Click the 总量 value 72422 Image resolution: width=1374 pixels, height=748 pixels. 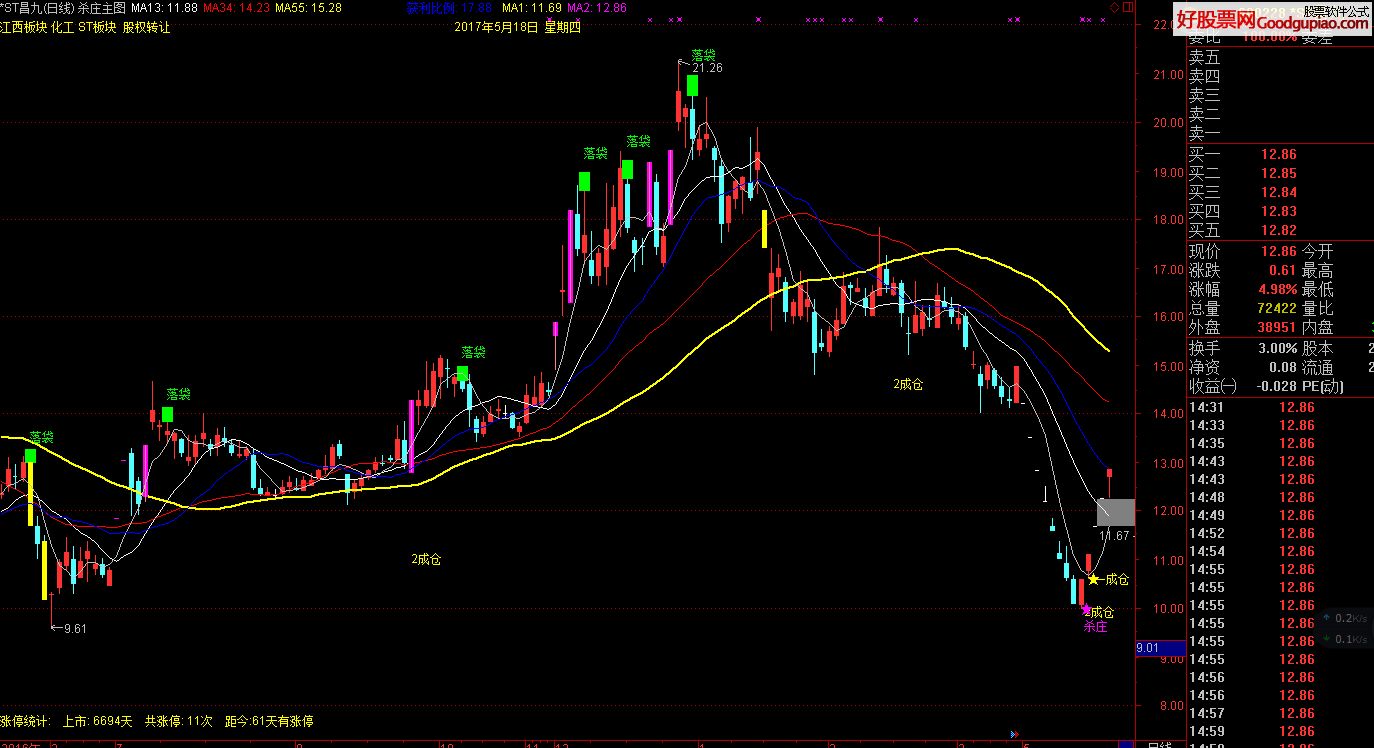coord(1279,308)
